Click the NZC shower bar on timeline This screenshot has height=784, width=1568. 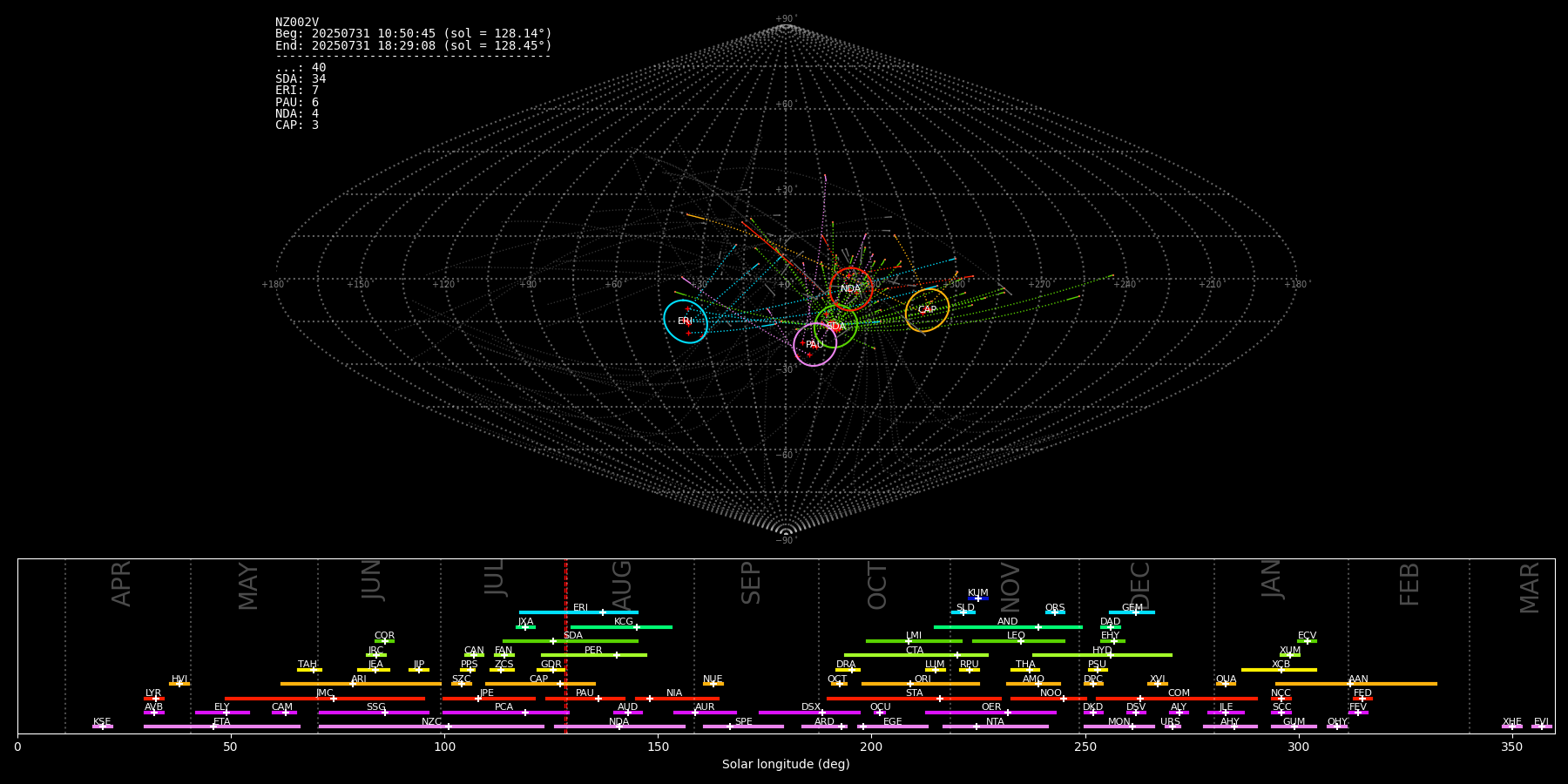click(431, 727)
